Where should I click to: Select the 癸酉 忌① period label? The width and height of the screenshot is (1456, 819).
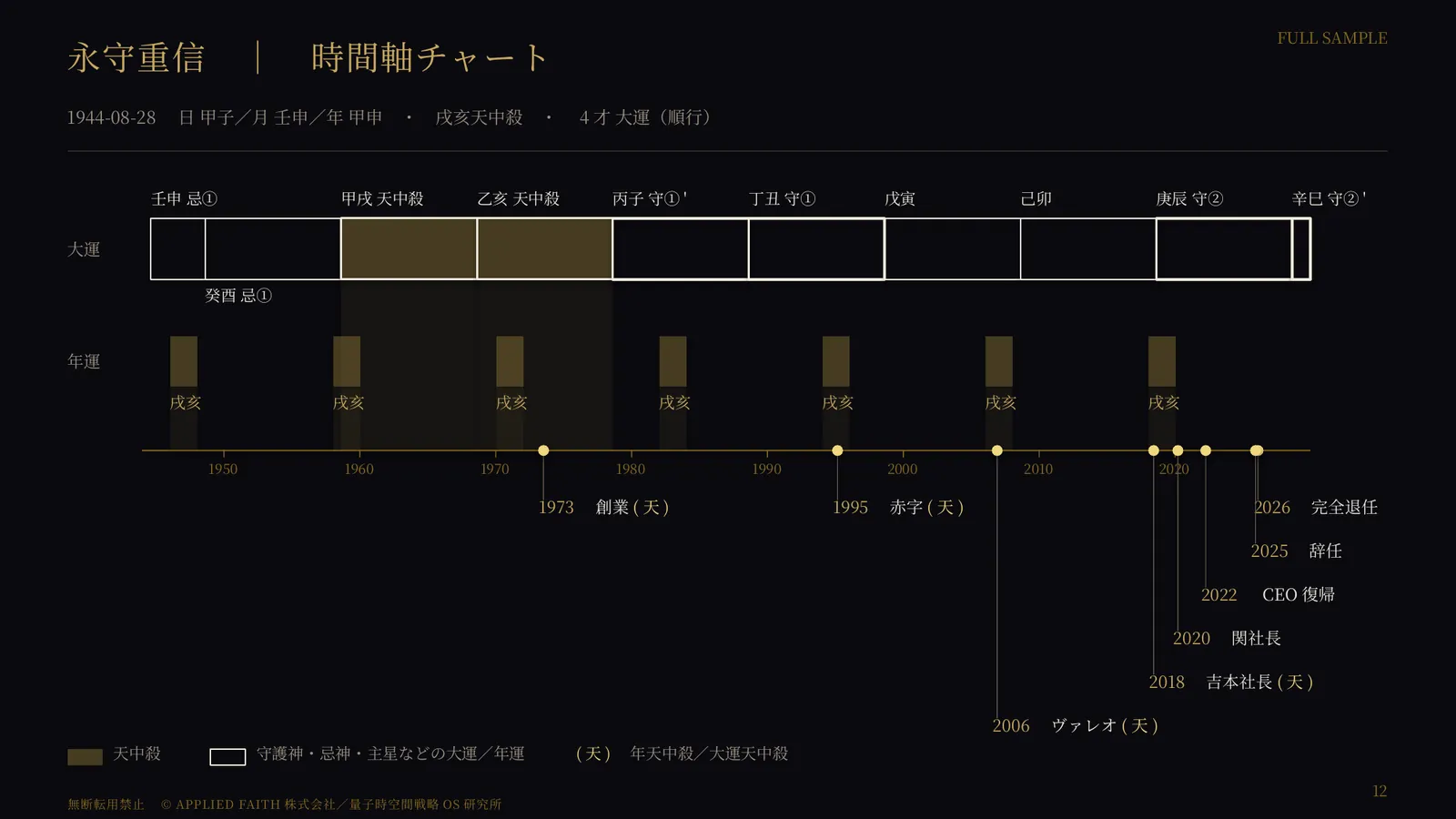point(238,296)
